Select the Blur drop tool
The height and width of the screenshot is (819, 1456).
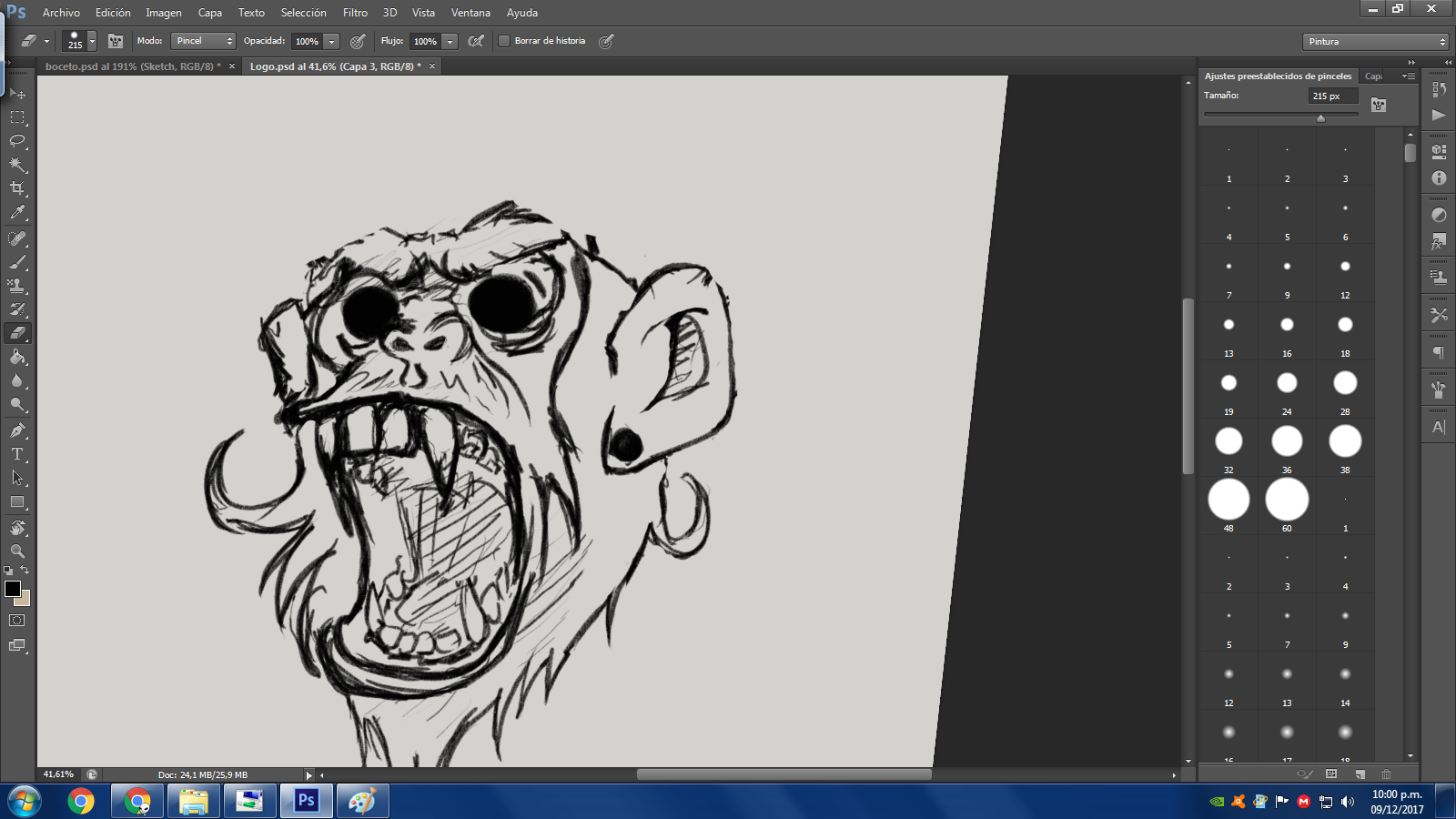click(x=17, y=381)
